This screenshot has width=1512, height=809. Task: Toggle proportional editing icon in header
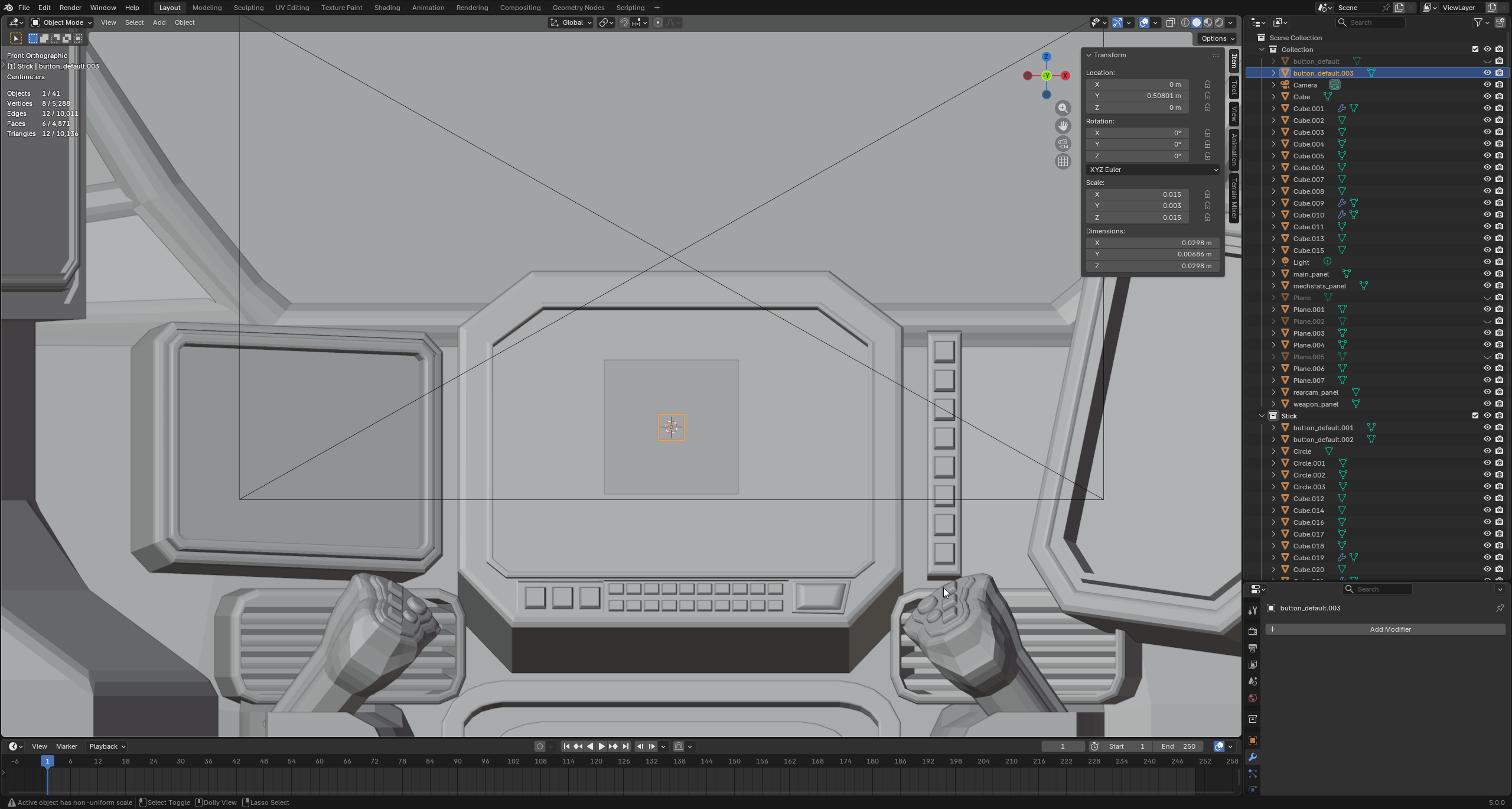pos(658,22)
